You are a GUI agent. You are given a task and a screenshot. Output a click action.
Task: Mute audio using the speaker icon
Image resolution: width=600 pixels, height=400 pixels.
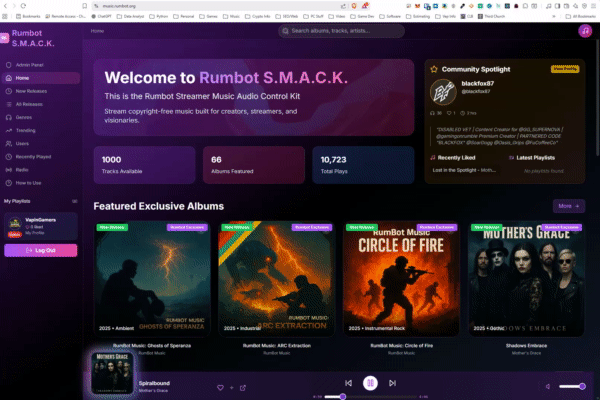pos(547,386)
